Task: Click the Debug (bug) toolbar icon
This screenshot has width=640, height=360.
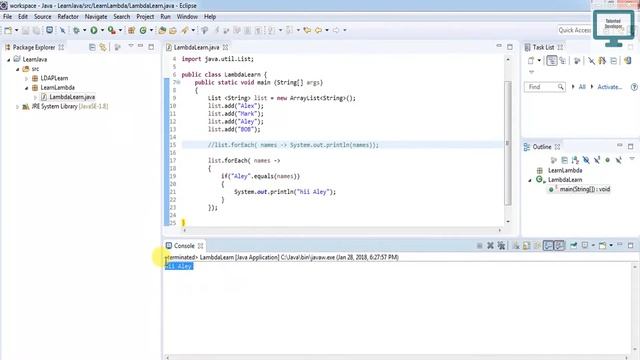Action: (x=76, y=30)
